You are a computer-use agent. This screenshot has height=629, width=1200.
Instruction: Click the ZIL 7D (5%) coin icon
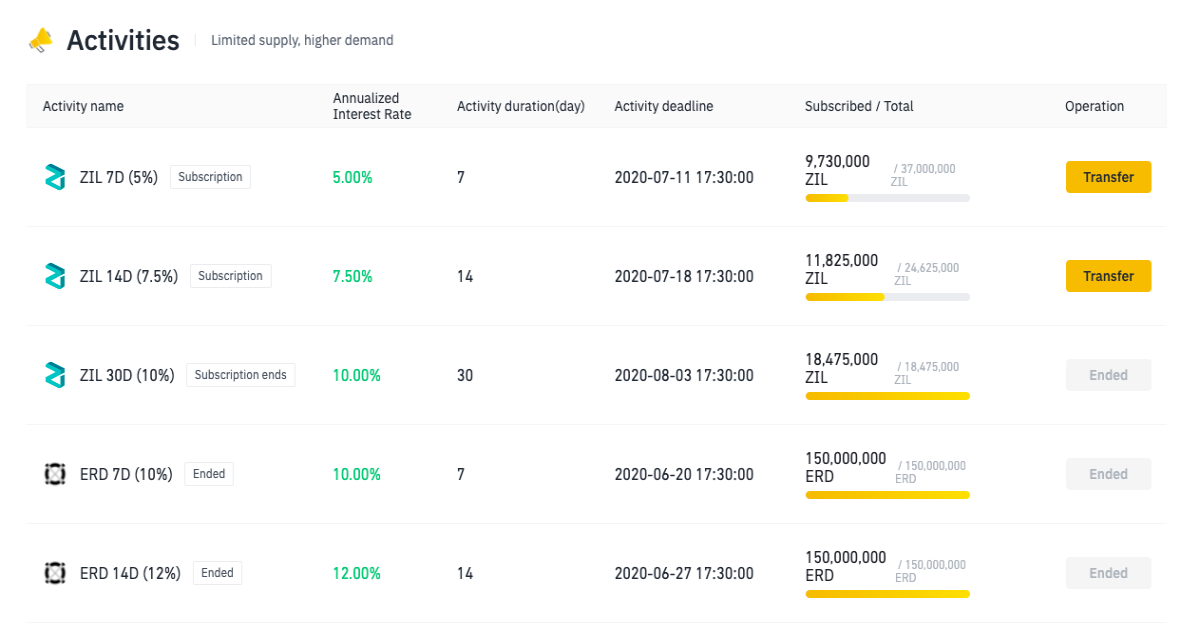point(55,177)
